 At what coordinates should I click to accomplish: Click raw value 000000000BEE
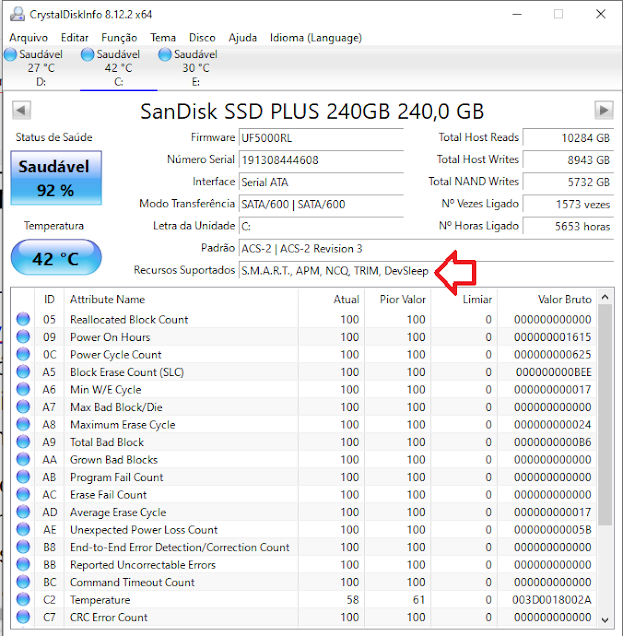(x=554, y=372)
